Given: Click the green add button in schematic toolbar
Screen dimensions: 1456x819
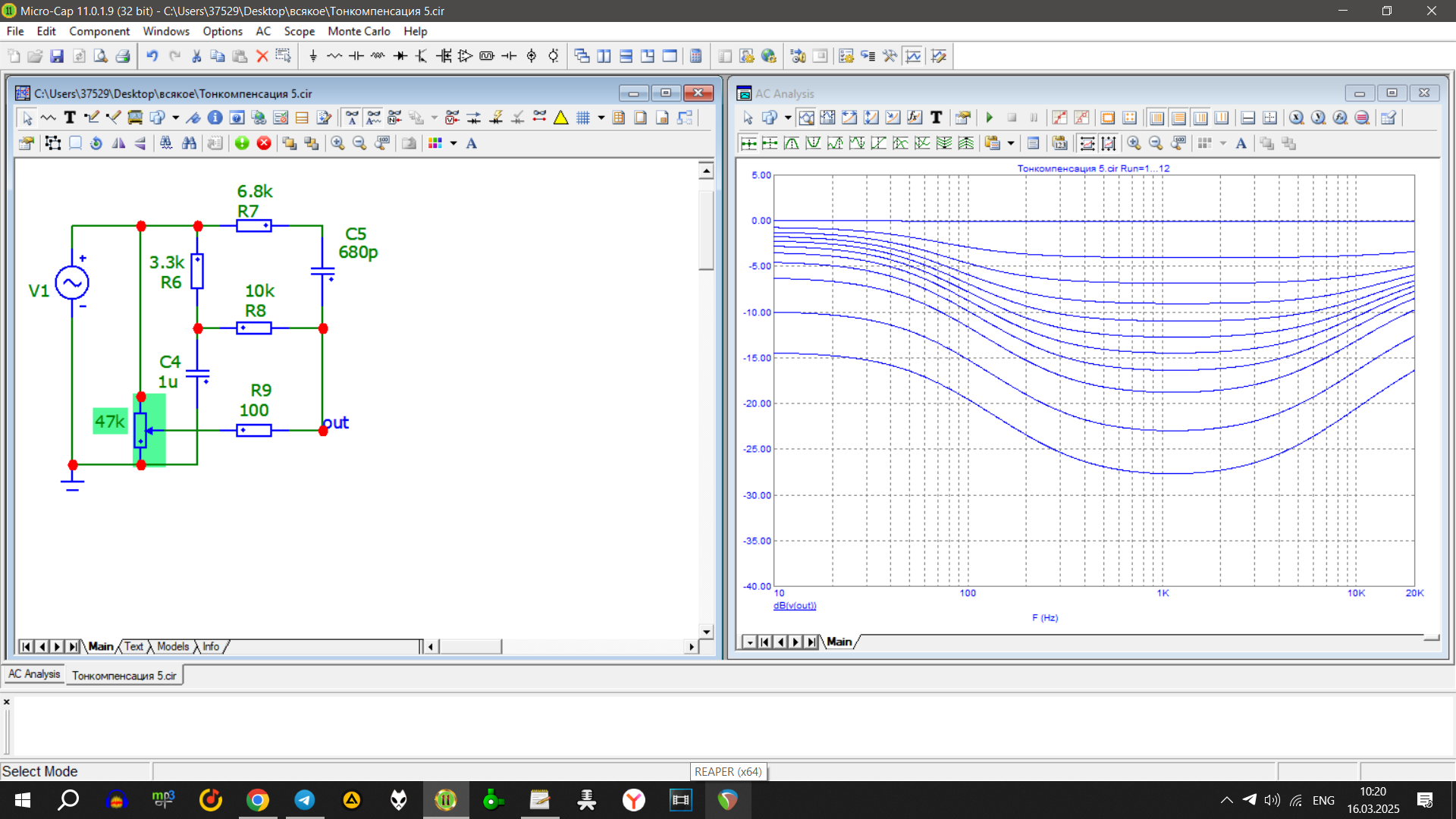Looking at the screenshot, I should pyautogui.click(x=242, y=143).
